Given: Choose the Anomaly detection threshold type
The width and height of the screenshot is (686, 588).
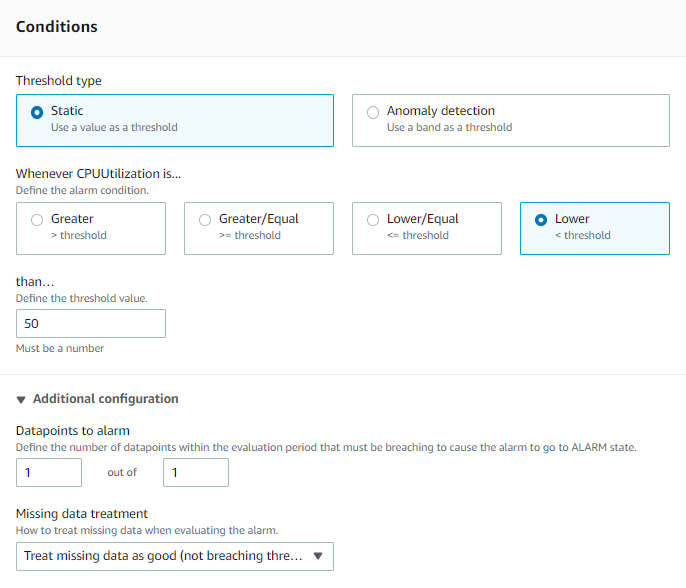Looking at the screenshot, I should pyautogui.click(x=373, y=112).
